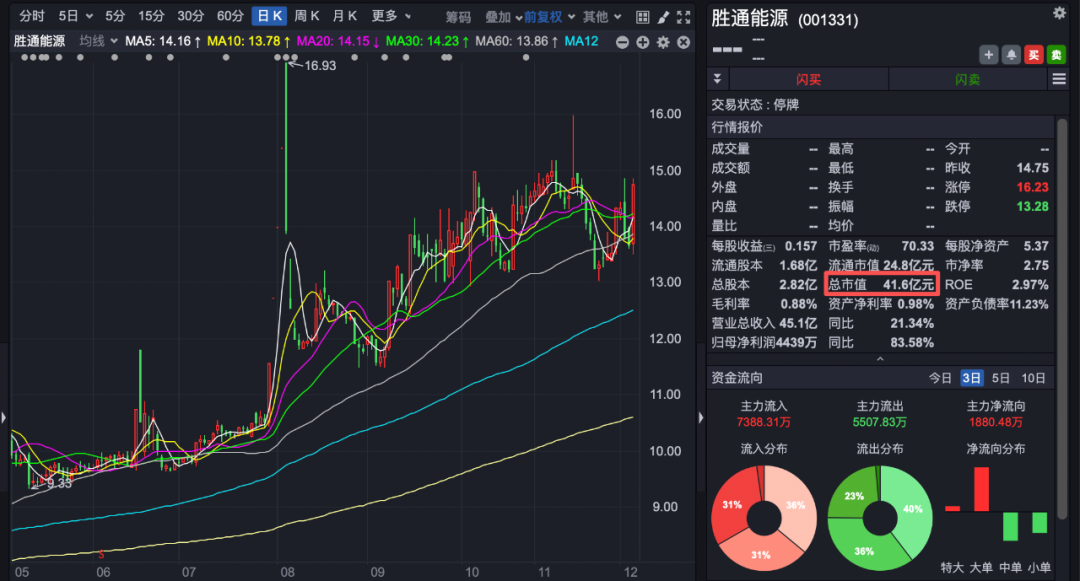Add 胜通能源 to watchlist with plus
This screenshot has height=581, width=1080.
989,54
